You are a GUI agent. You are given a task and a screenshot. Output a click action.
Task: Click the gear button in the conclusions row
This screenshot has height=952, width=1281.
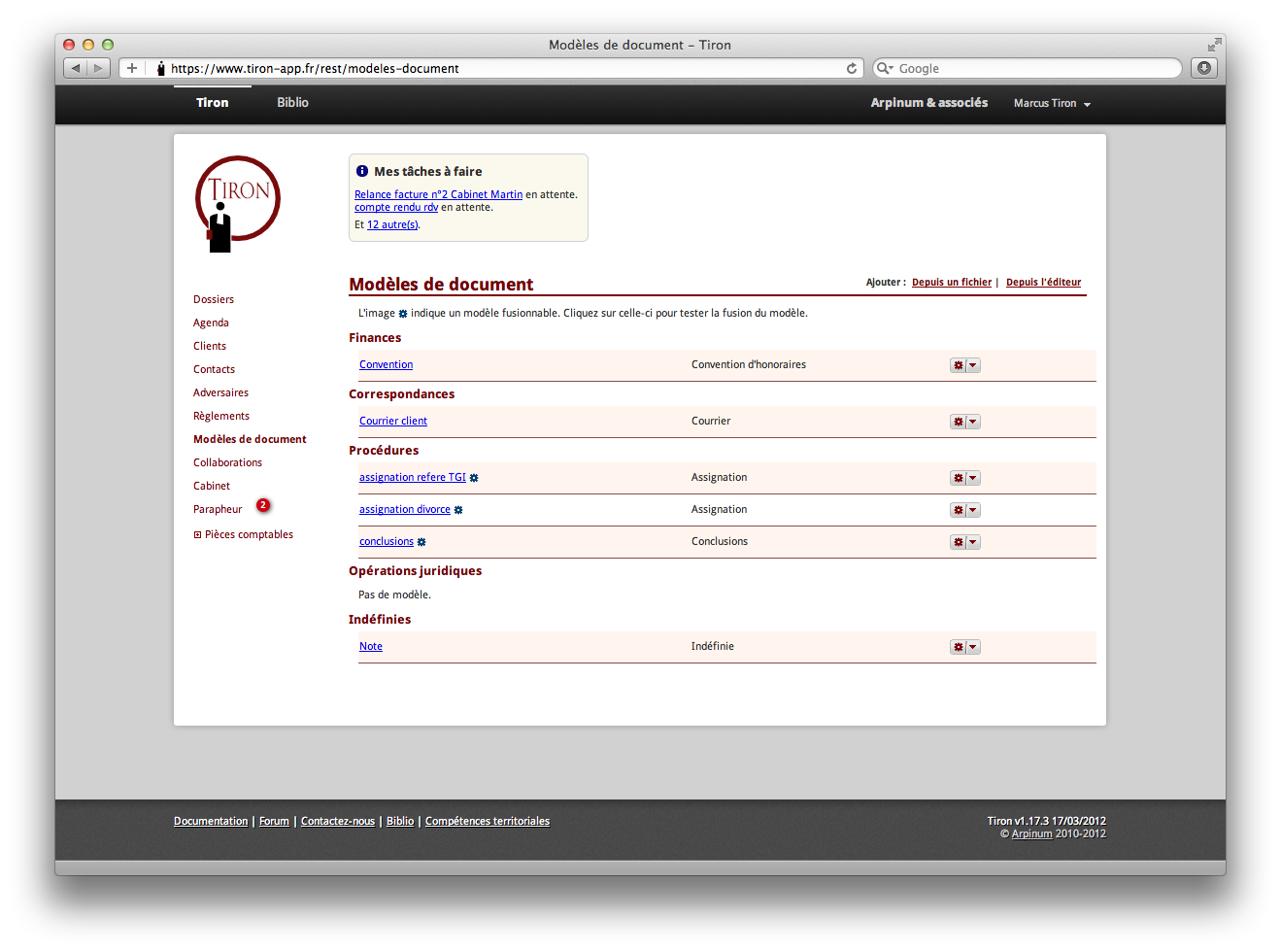click(x=958, y=542)
